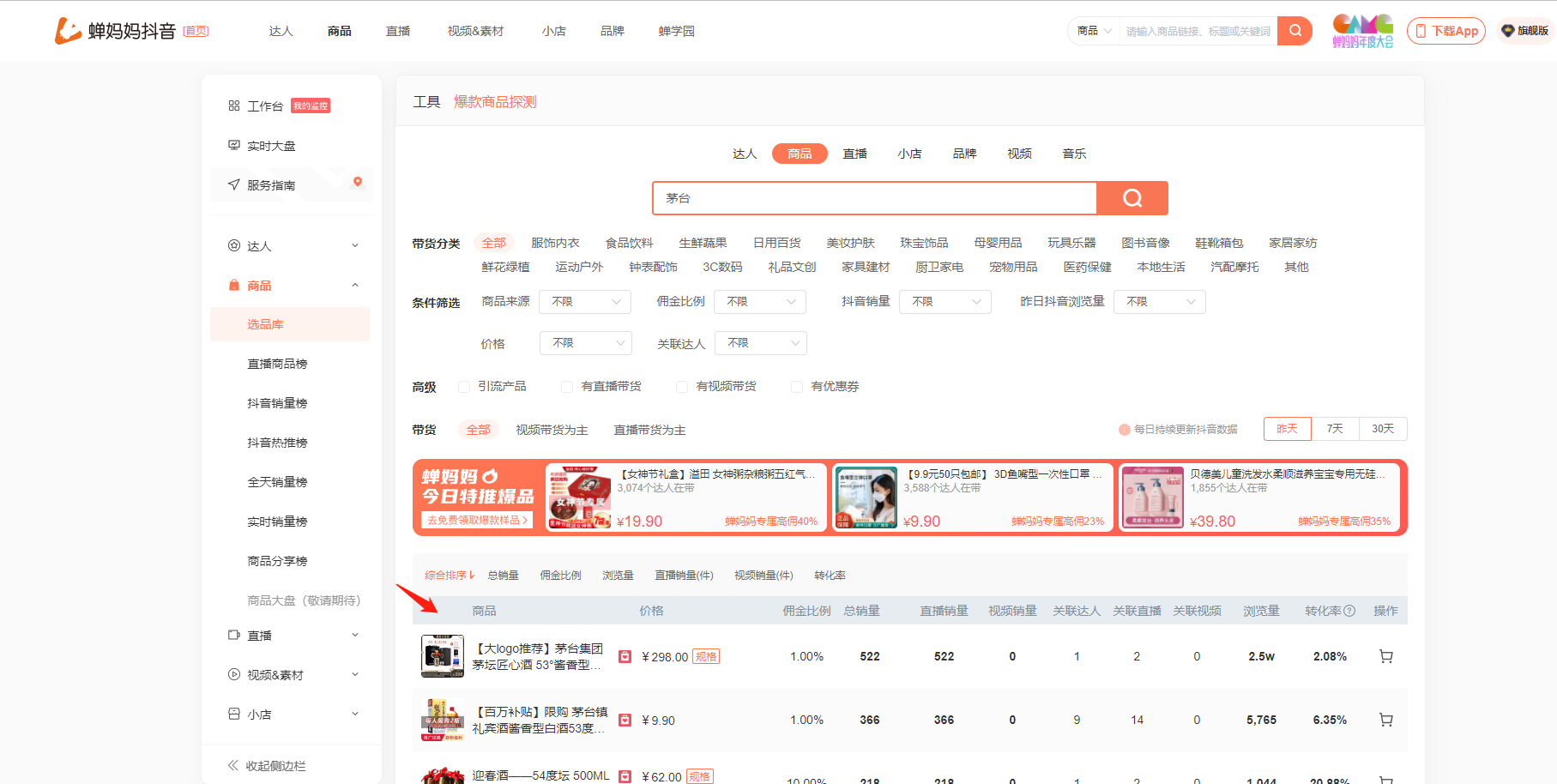Open the 抖音销量 dropdown

945,302
